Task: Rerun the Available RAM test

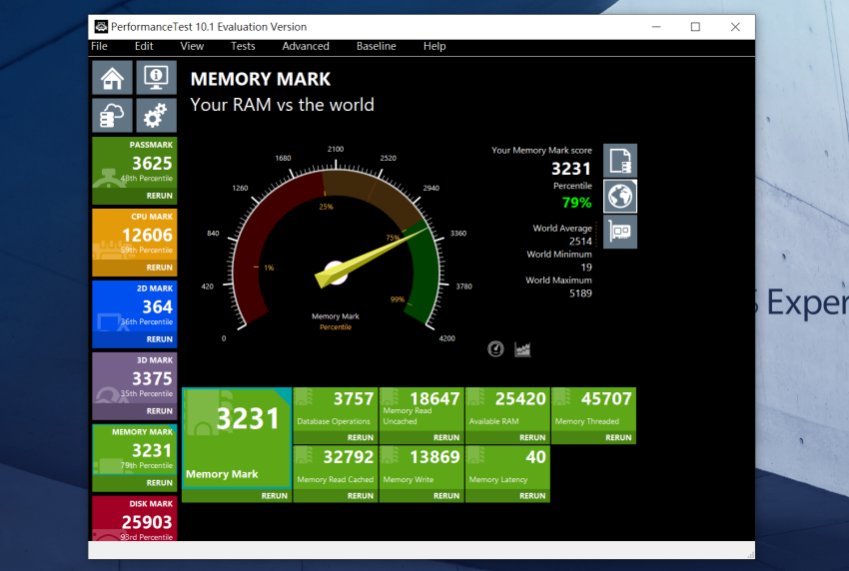Action: (532, 437)
